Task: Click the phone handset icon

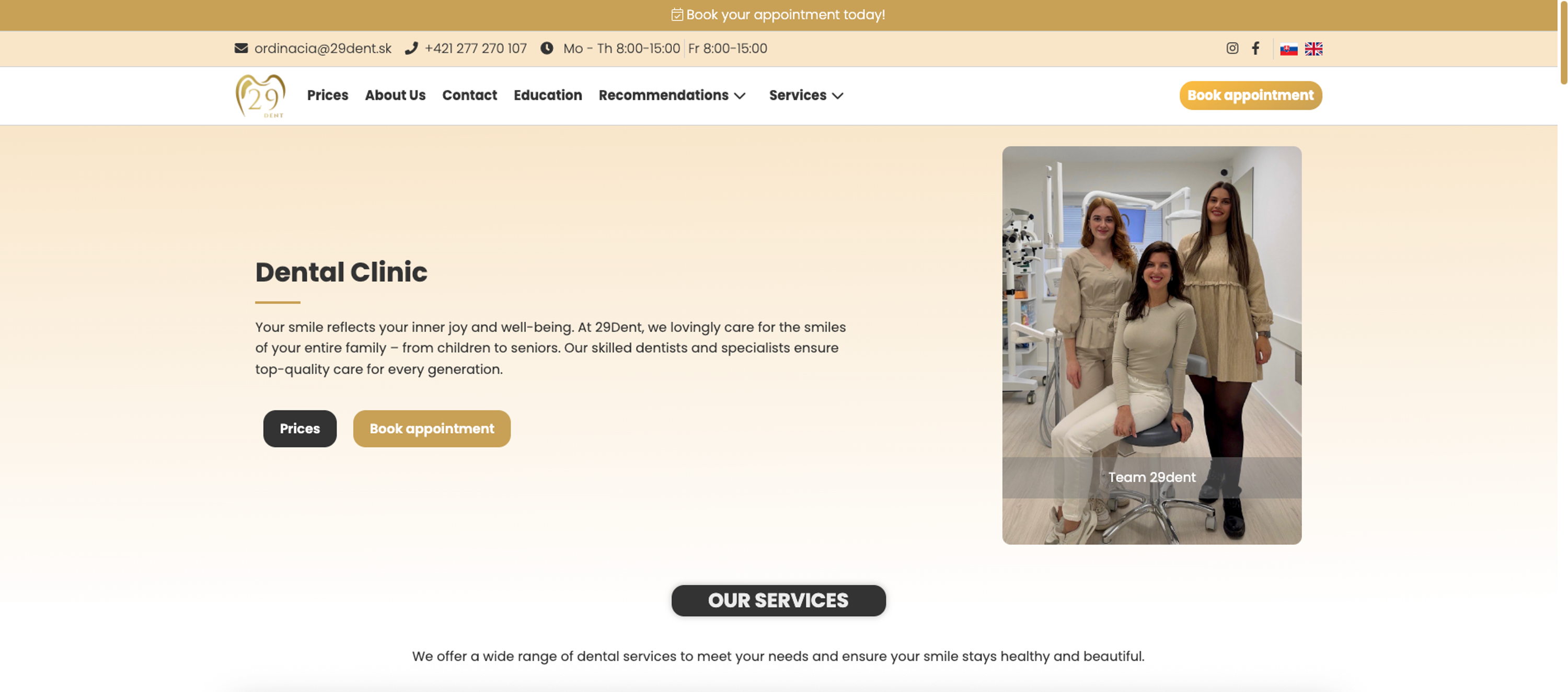Action: pyautogui.click(x=411, y=48)
